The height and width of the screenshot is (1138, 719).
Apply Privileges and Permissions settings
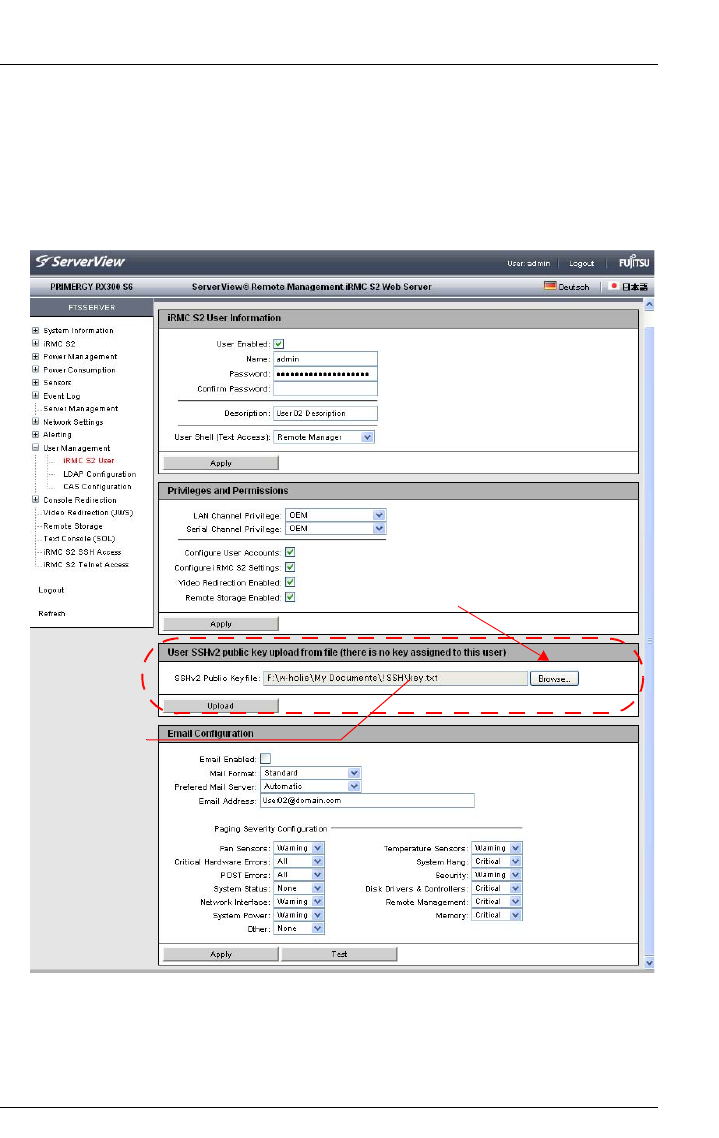(x=221, y=624)
